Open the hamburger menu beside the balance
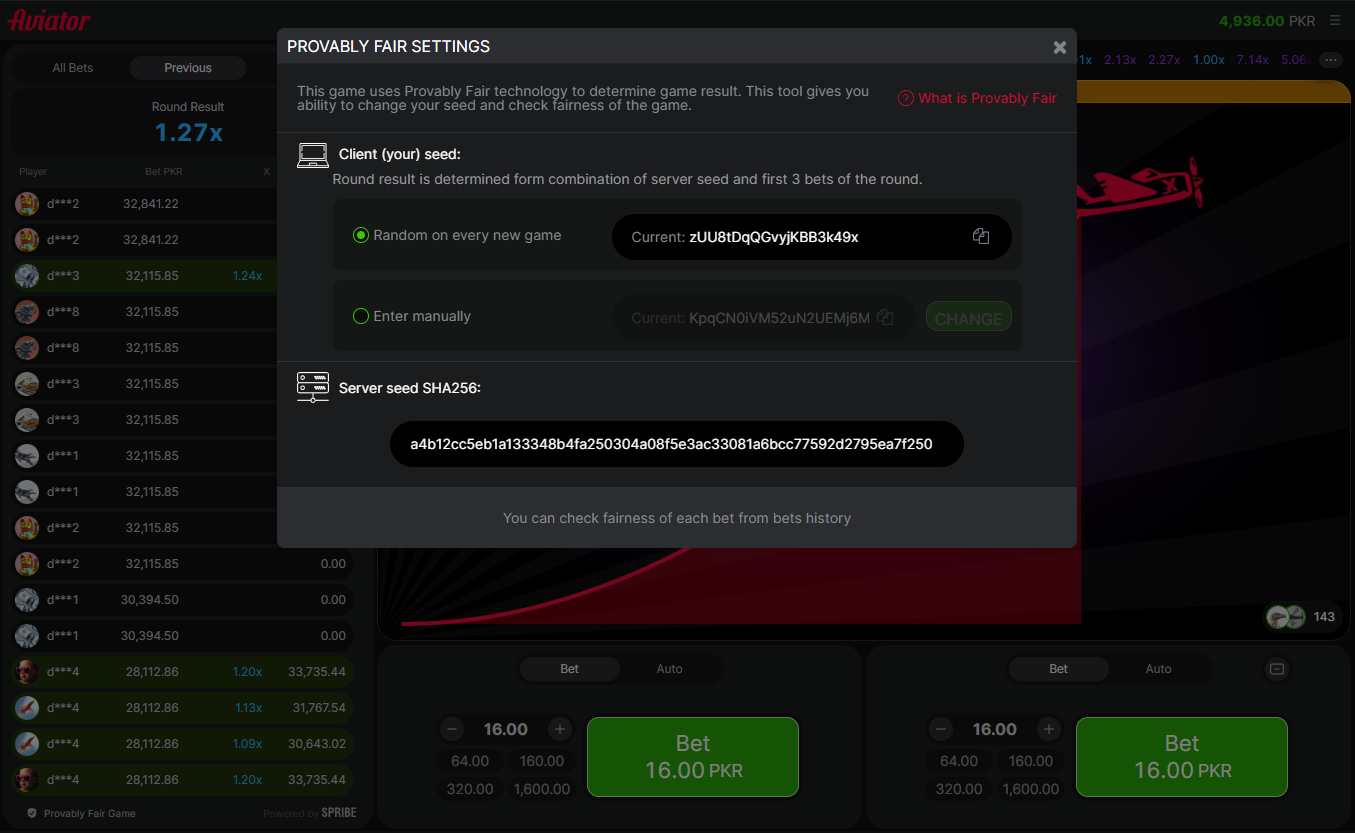The height and width of the screenshot is (833, 1355). click(1335, 21)
